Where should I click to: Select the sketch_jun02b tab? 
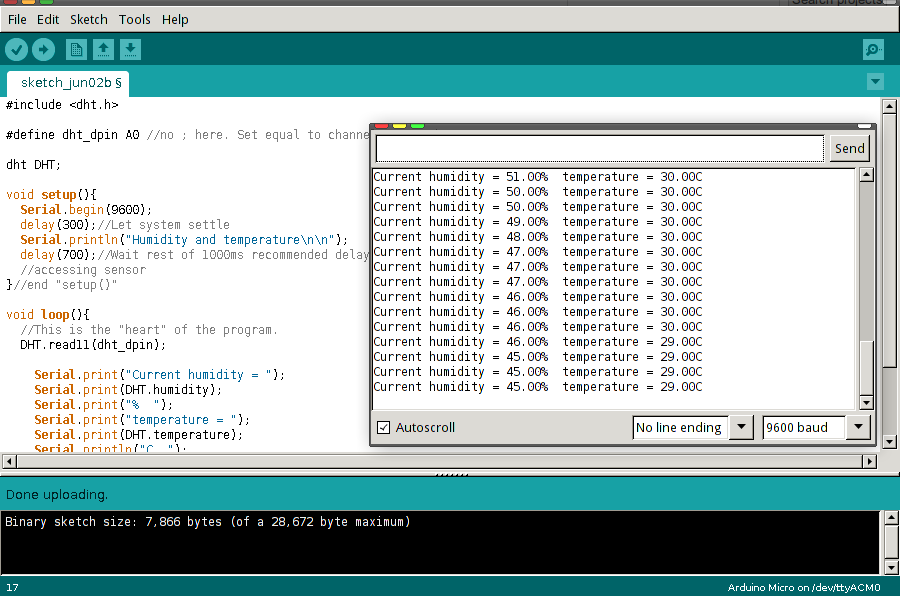tap(68, 83)
